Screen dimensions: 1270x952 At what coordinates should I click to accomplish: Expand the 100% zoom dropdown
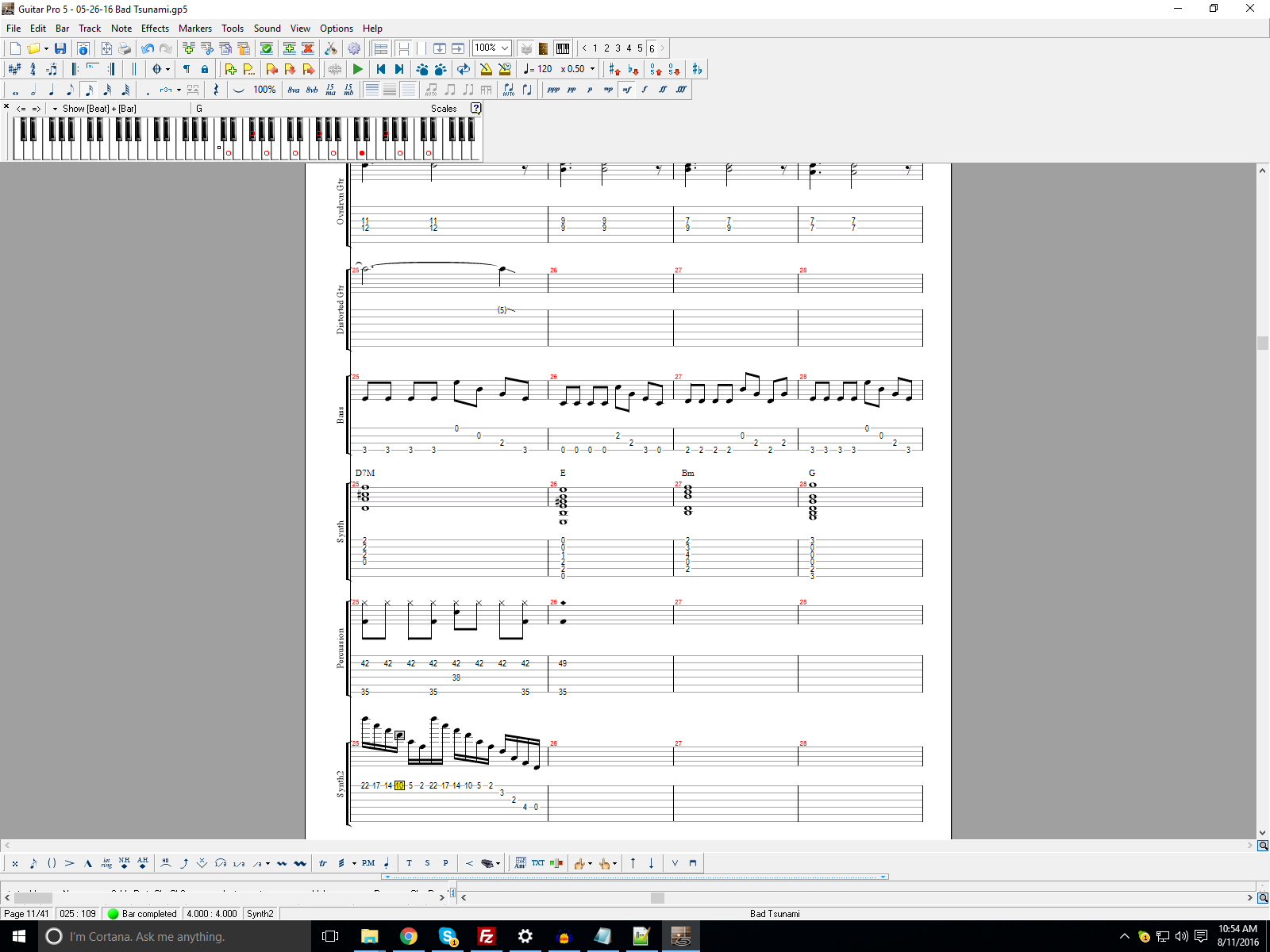[x=504, y=48]
